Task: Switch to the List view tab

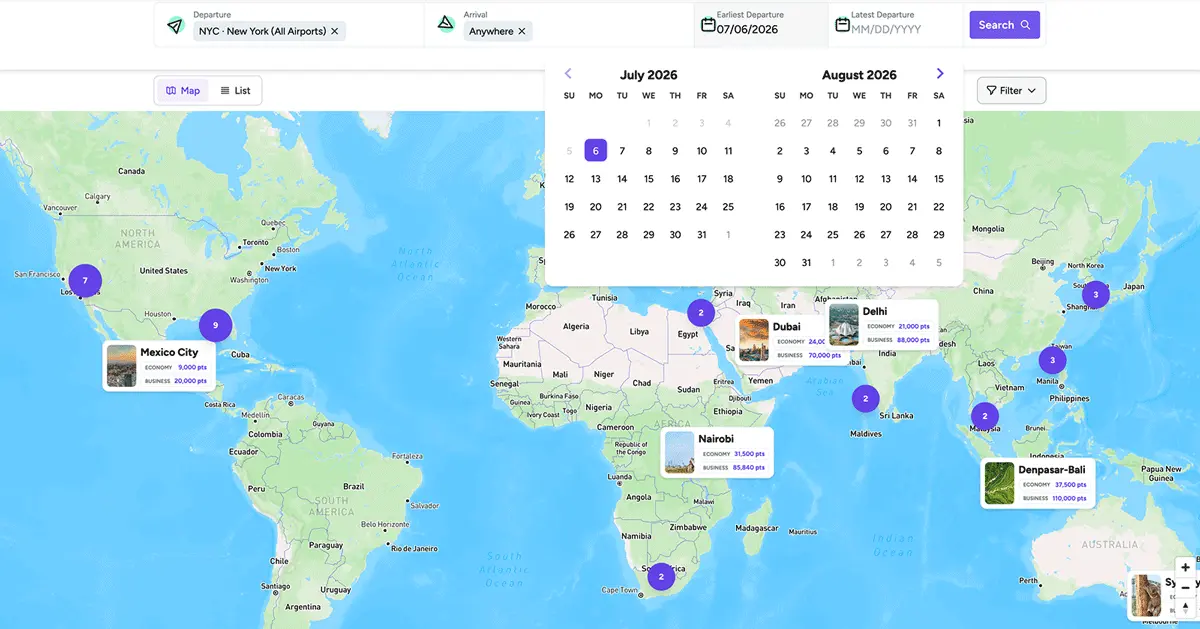Action: 236,90
